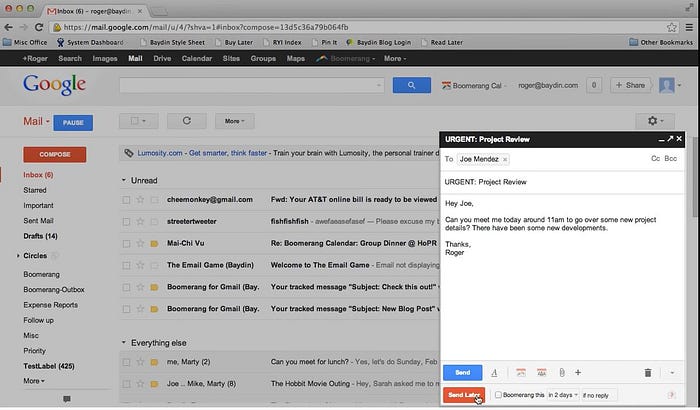Screen dimensions: 700x410
Task: Click the Boomerang help question icon
Action: 671,395
